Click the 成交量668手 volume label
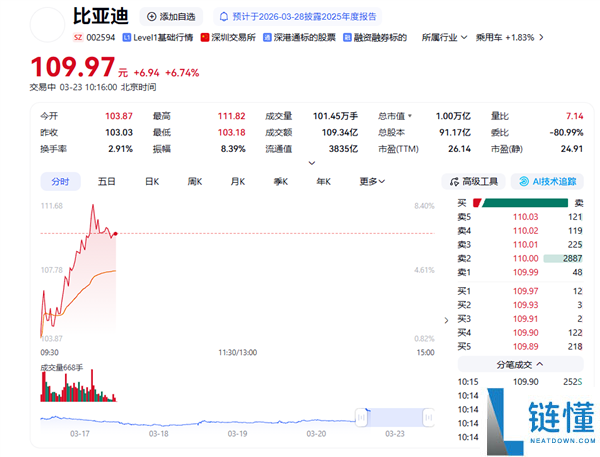This screenshot has height=457, width=600. coord(62,367)
